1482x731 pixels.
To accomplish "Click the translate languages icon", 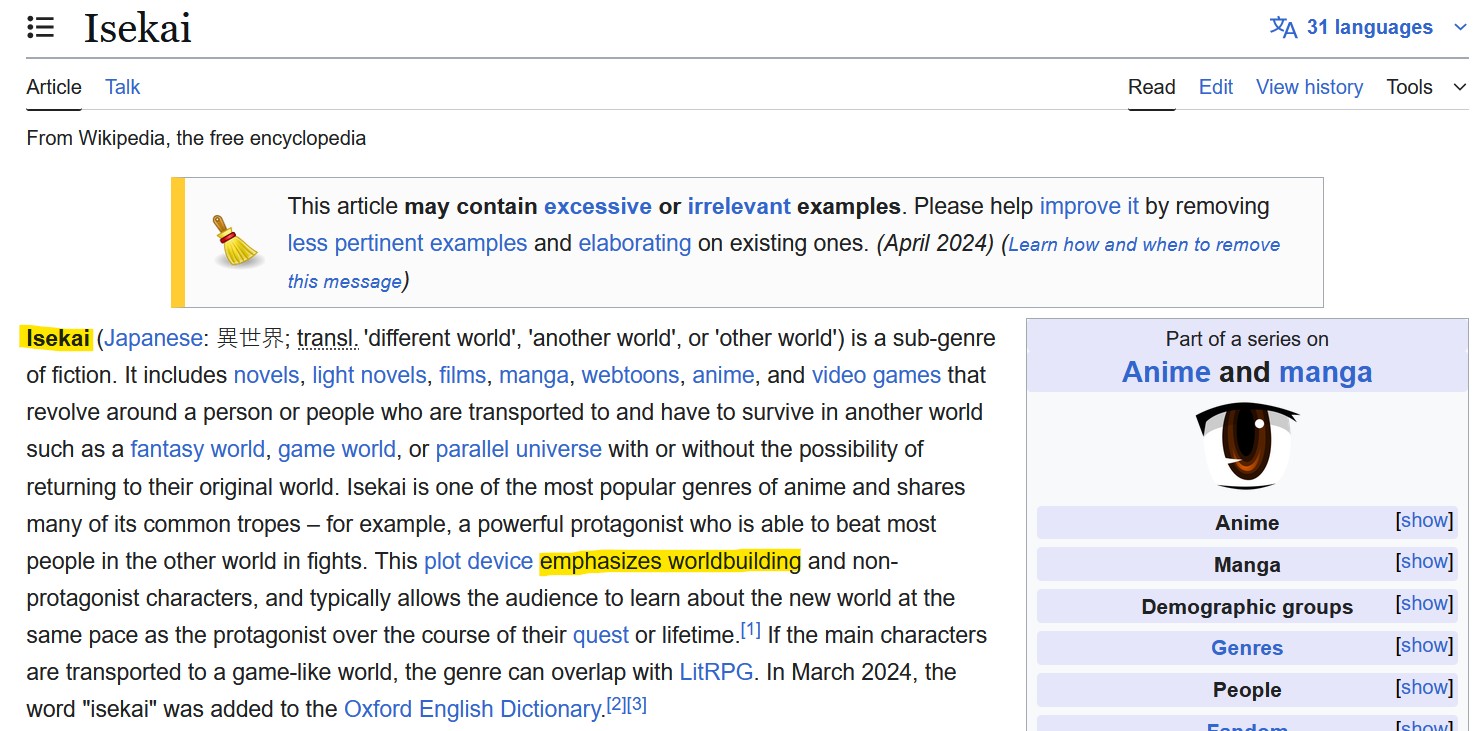I will click(x=1283, y=27).
